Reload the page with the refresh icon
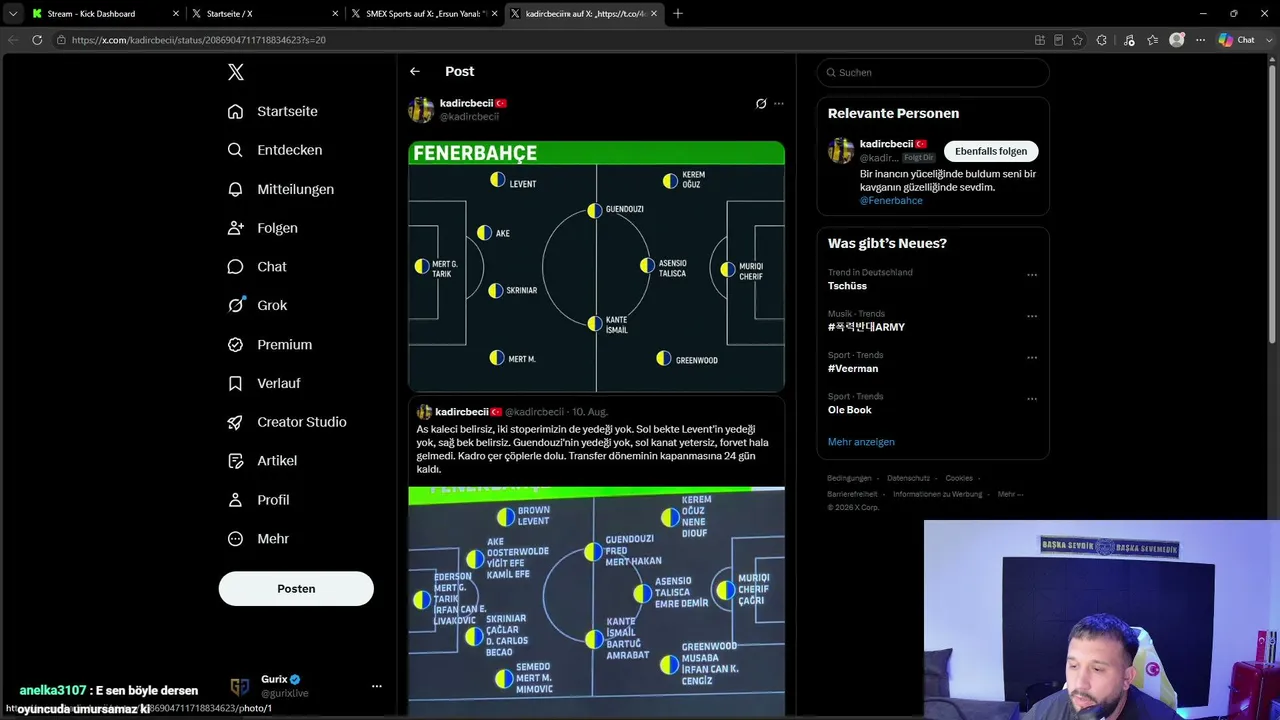This screenshot has height=720, width=1280. click(37, 40)
